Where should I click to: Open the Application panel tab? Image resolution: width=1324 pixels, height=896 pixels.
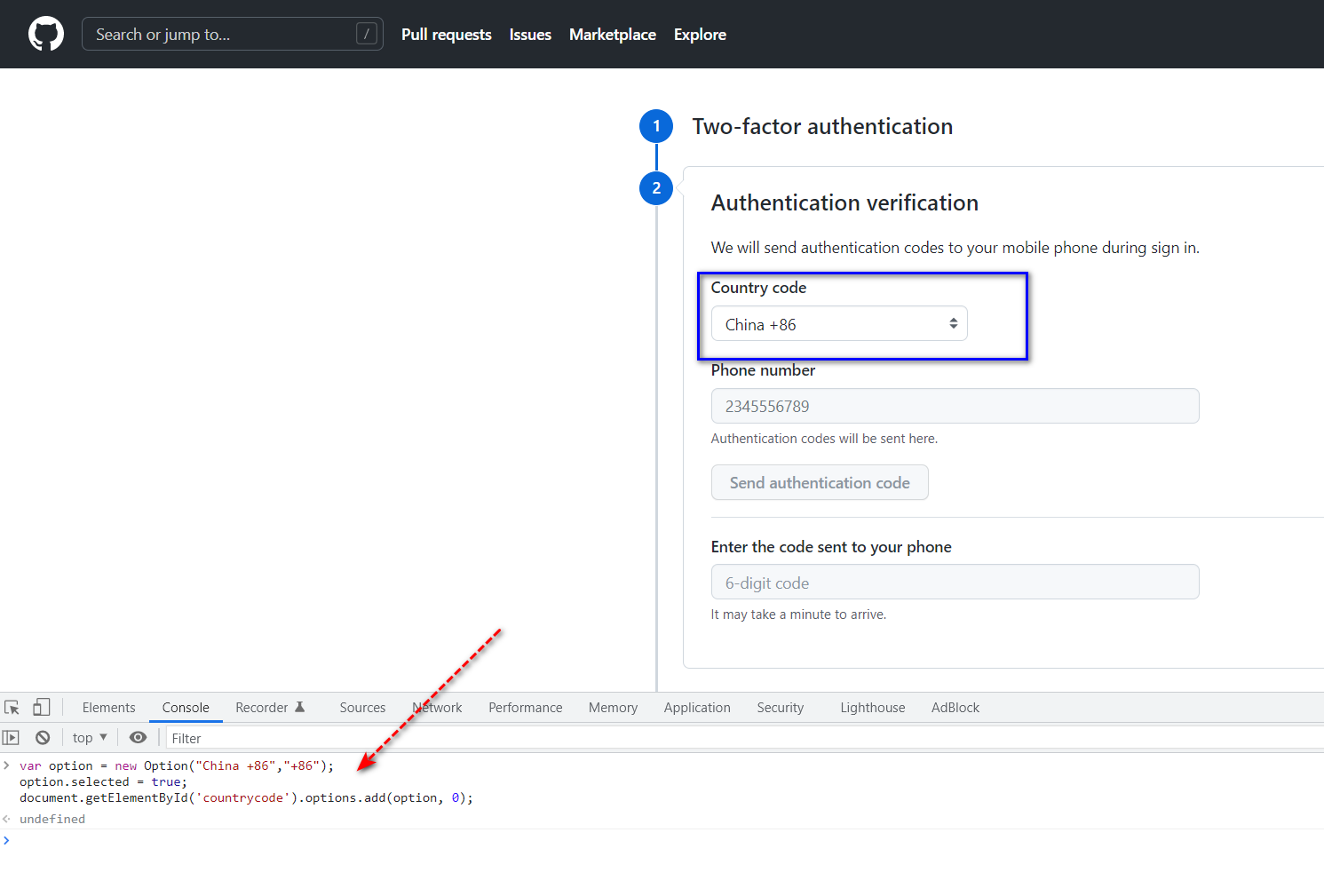click(696, 707)
